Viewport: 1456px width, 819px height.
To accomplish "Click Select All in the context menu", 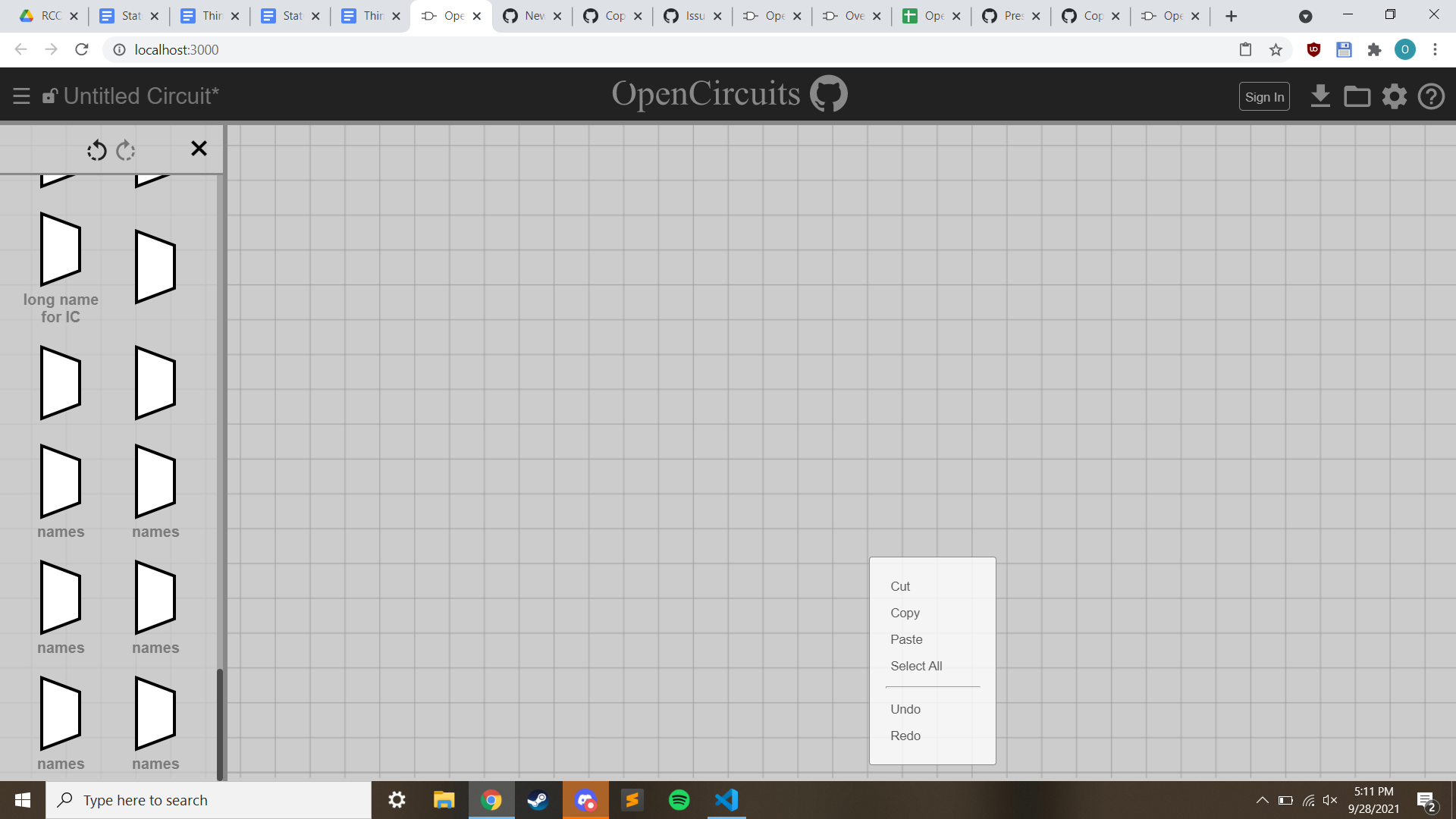I will click(x=916, y=666).
